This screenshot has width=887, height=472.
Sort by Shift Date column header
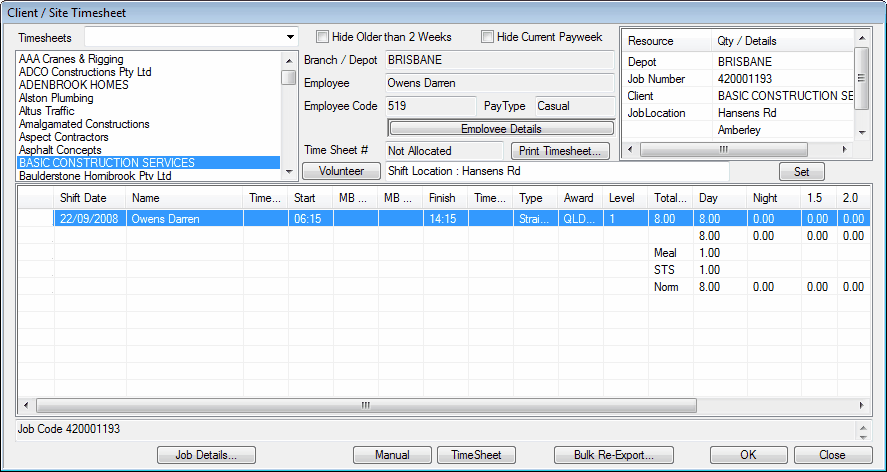(x=83, y=198)
